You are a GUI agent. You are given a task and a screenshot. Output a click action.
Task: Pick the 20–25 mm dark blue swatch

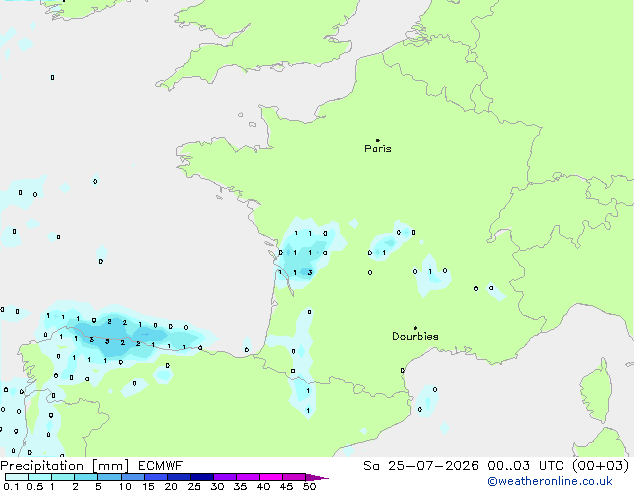pos(178,477)
